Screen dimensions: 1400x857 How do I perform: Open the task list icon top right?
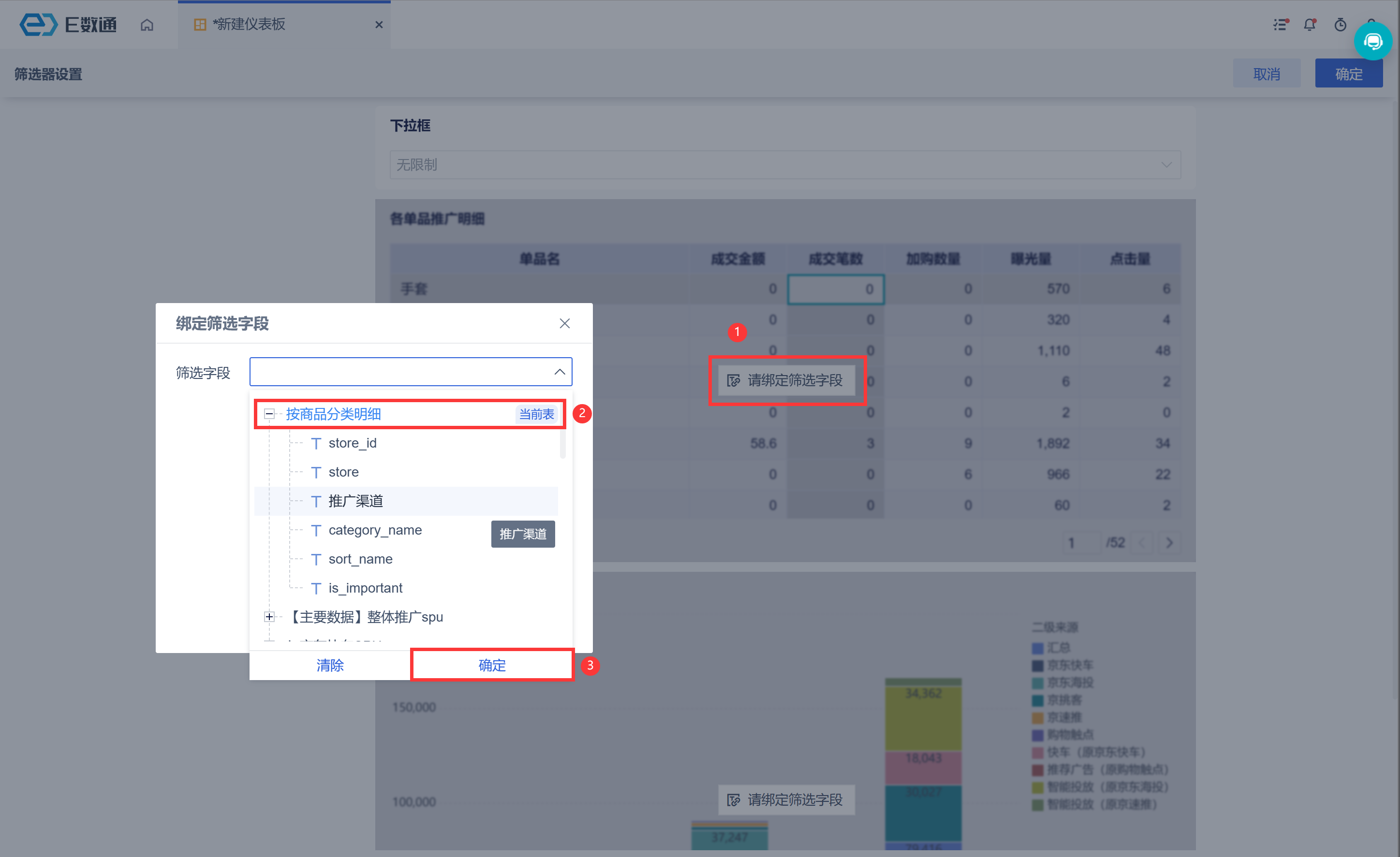click(x=1280, y=25)
